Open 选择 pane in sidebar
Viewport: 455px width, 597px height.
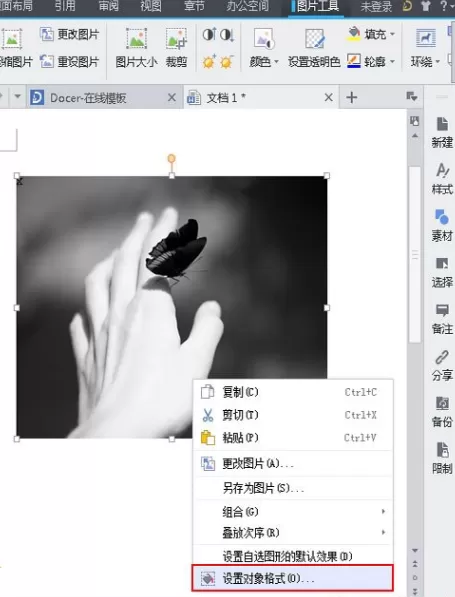(x=442, y=272)
